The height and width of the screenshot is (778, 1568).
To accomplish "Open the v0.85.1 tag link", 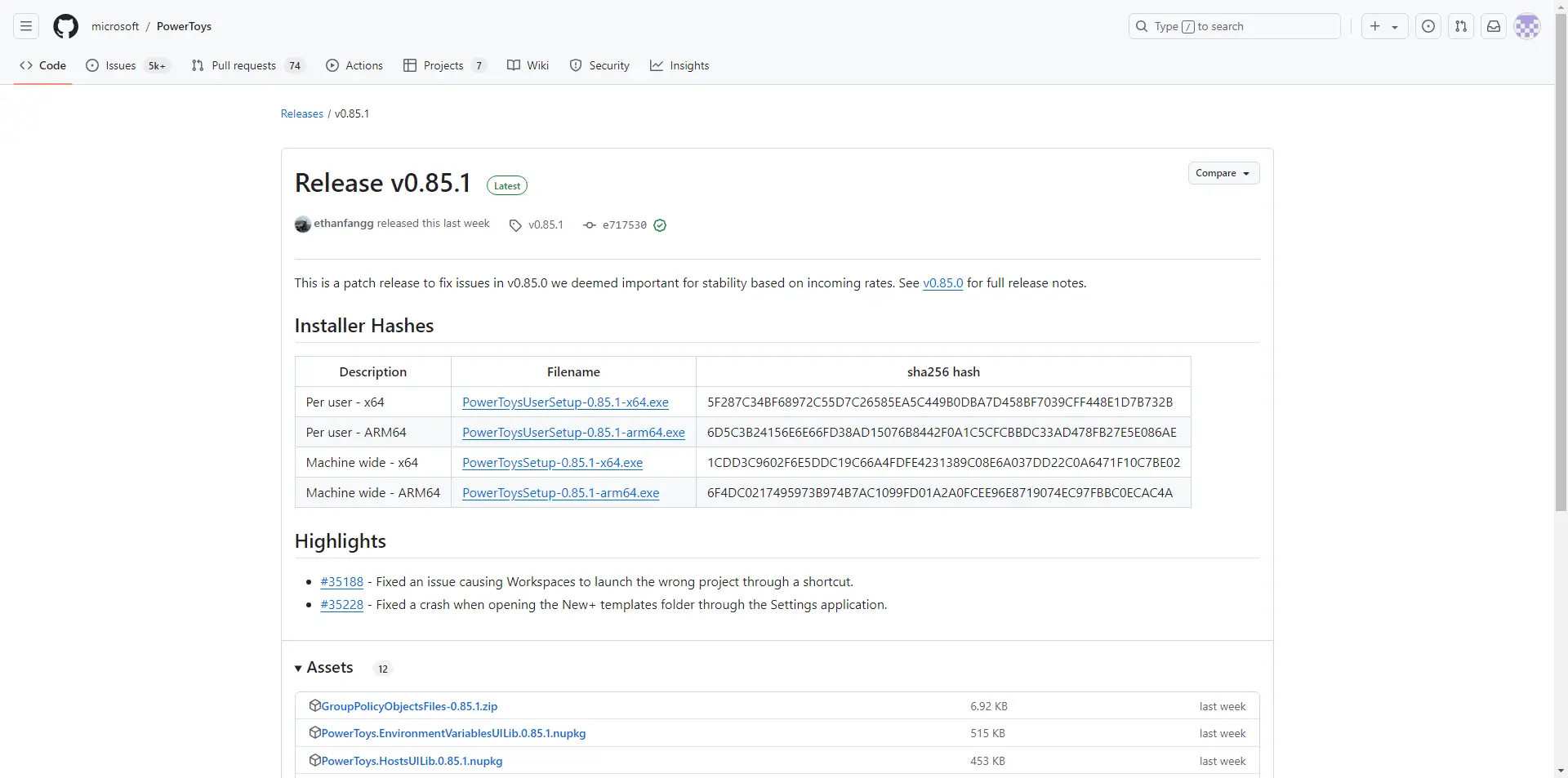I will coord(546,225).
